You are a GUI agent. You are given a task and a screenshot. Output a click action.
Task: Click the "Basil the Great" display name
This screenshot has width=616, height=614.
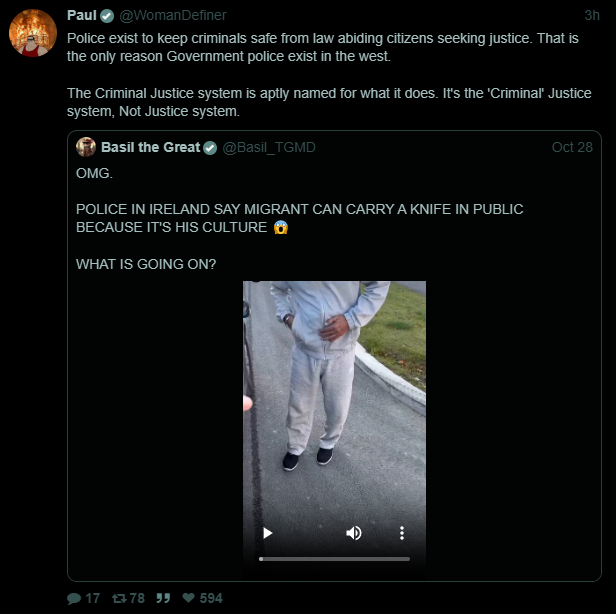pos(149,147)
